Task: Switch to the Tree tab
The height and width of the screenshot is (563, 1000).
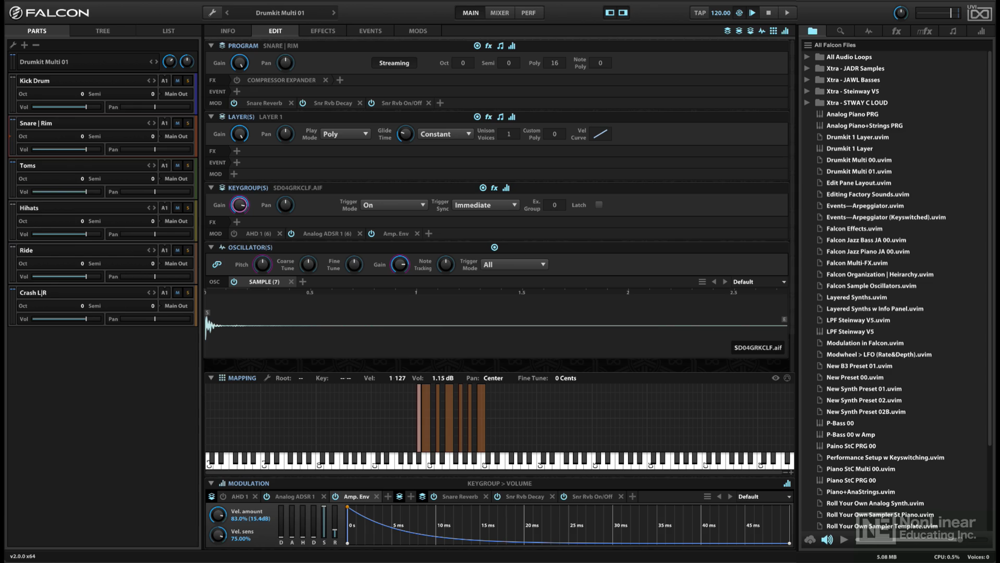Action: [x=102, y=31]
